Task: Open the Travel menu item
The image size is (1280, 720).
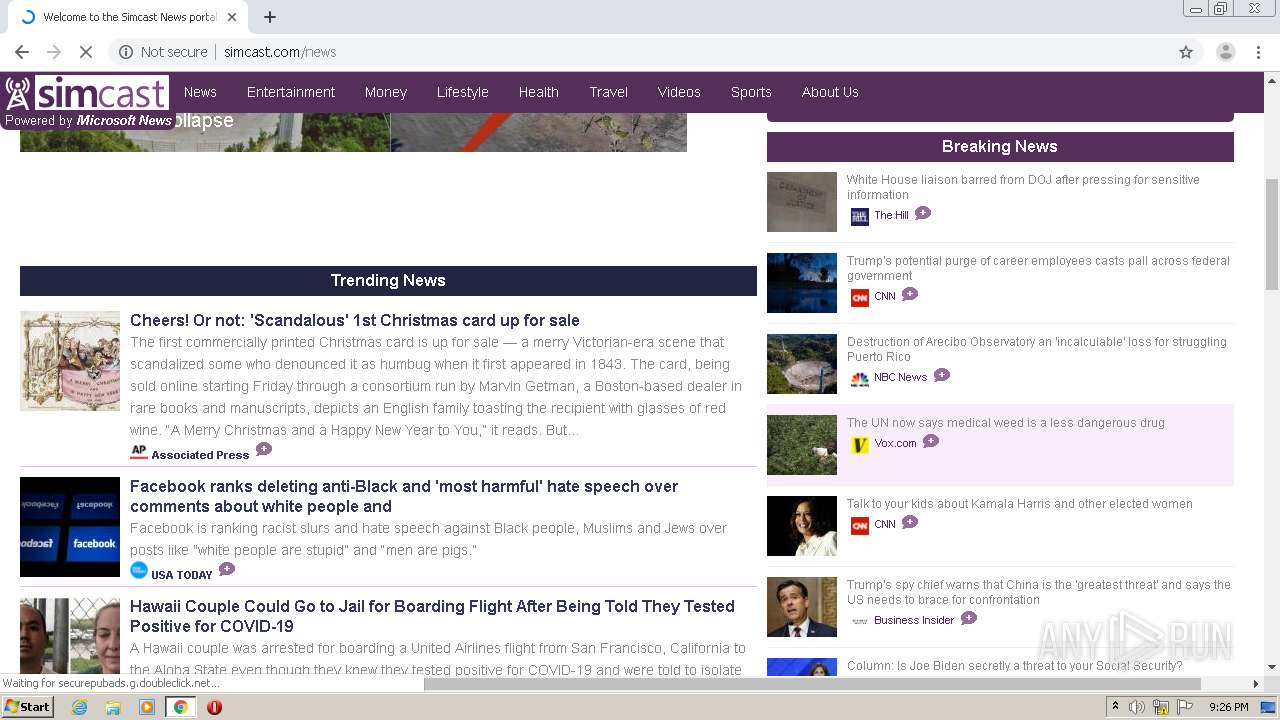Action: tap(609, 92)
